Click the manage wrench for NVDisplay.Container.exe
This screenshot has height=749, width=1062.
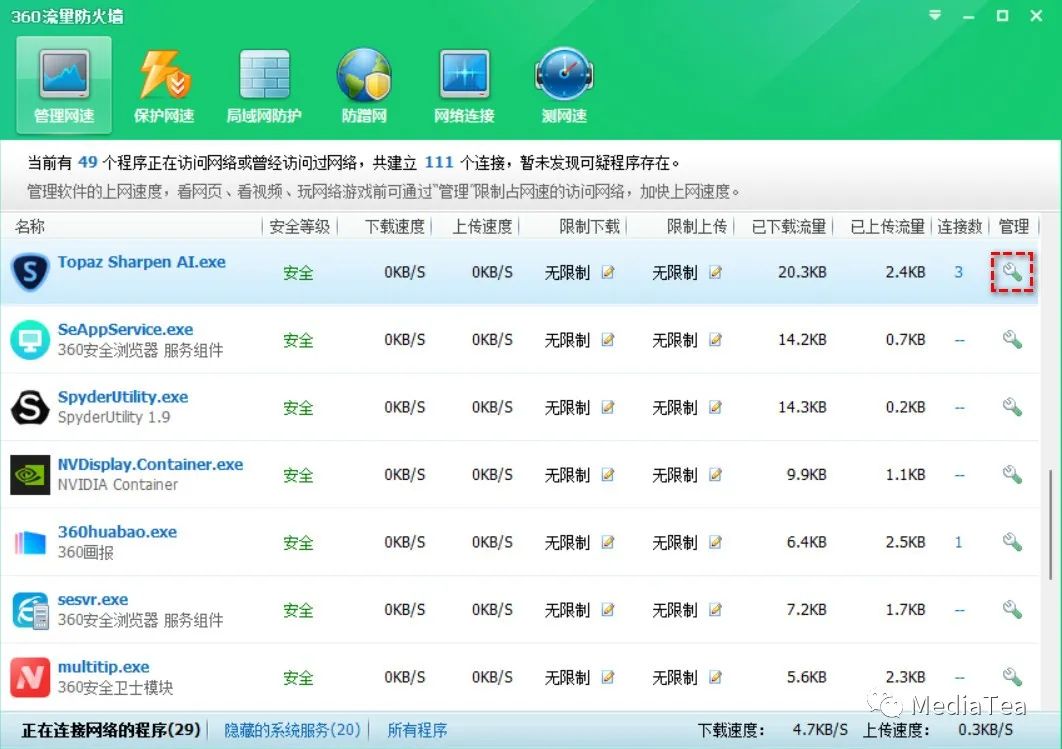click(1012, 474)
